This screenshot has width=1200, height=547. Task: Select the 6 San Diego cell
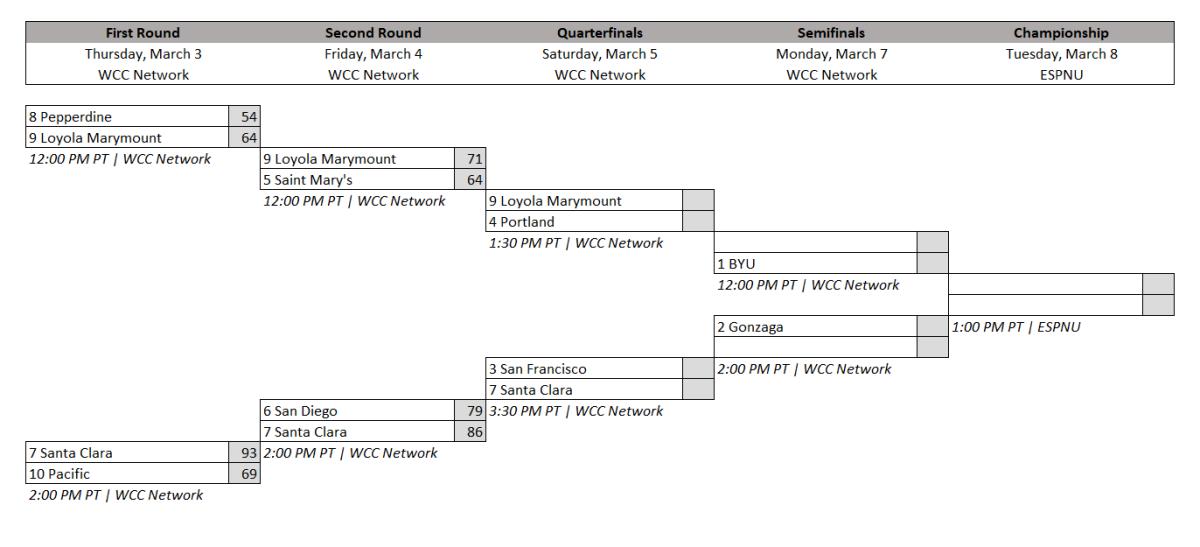(357, 411)
